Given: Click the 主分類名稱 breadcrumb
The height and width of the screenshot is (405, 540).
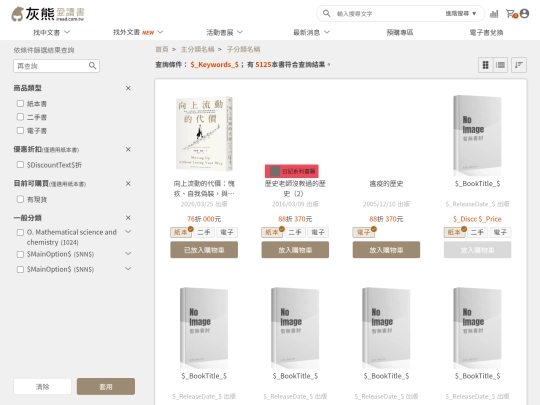Looking at the screenshot, I should [197, 49].
